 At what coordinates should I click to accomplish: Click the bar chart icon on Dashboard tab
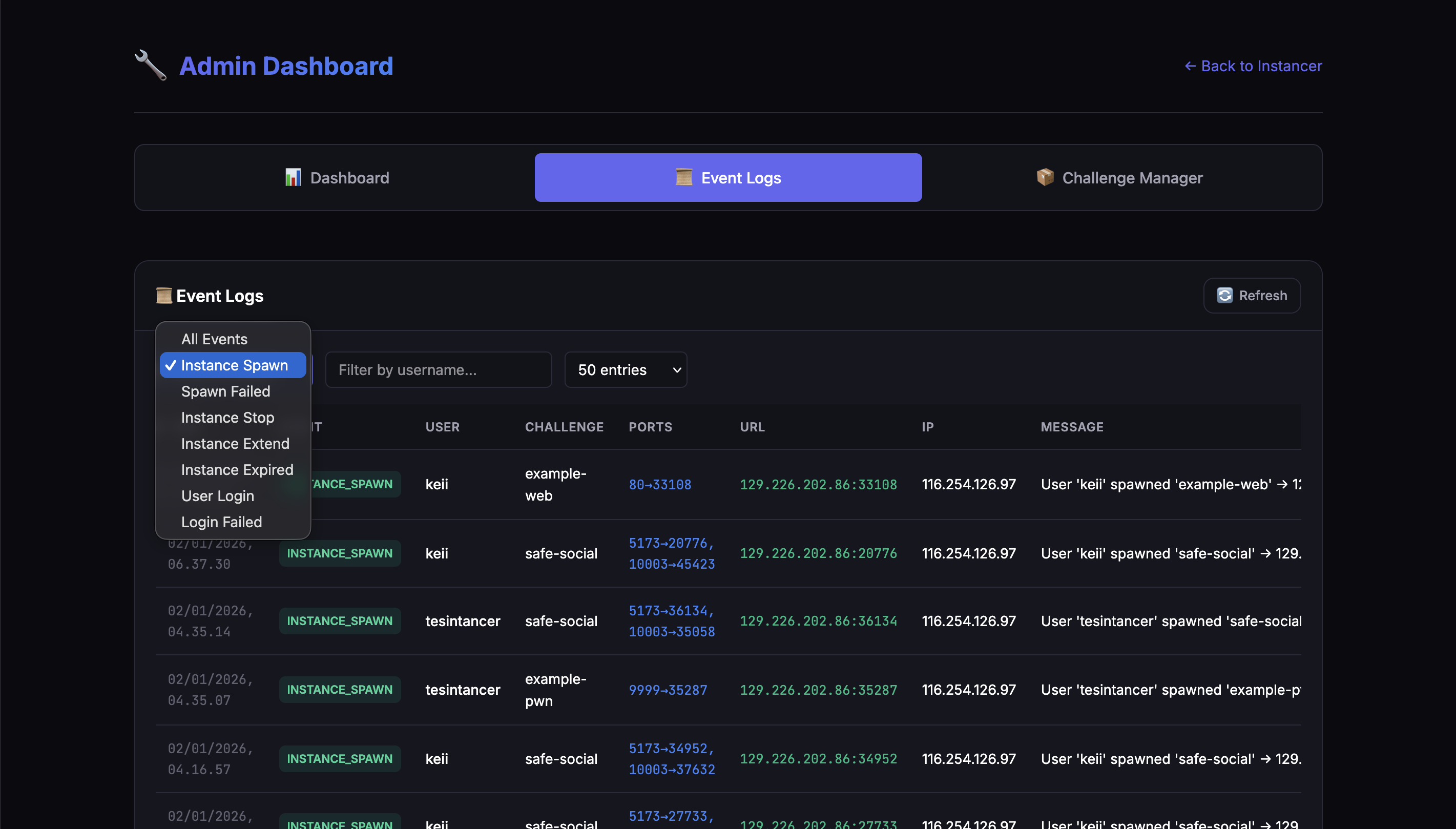point(293,178)
